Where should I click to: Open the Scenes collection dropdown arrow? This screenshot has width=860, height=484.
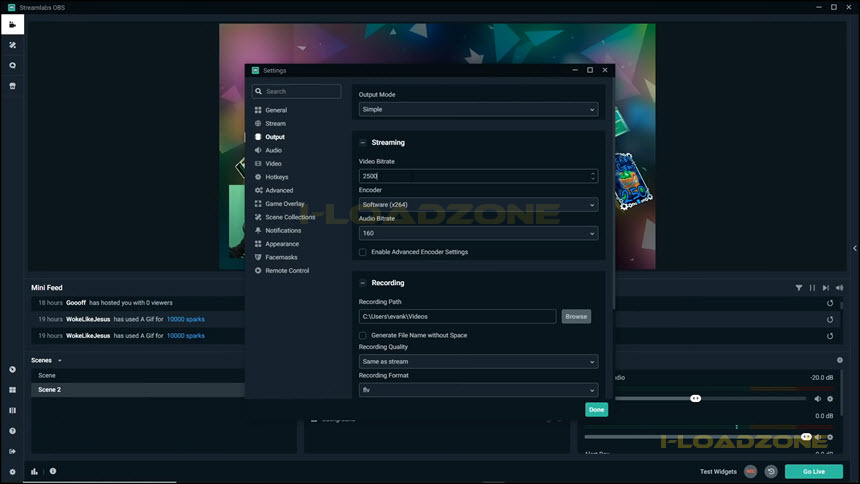(60, 361)
